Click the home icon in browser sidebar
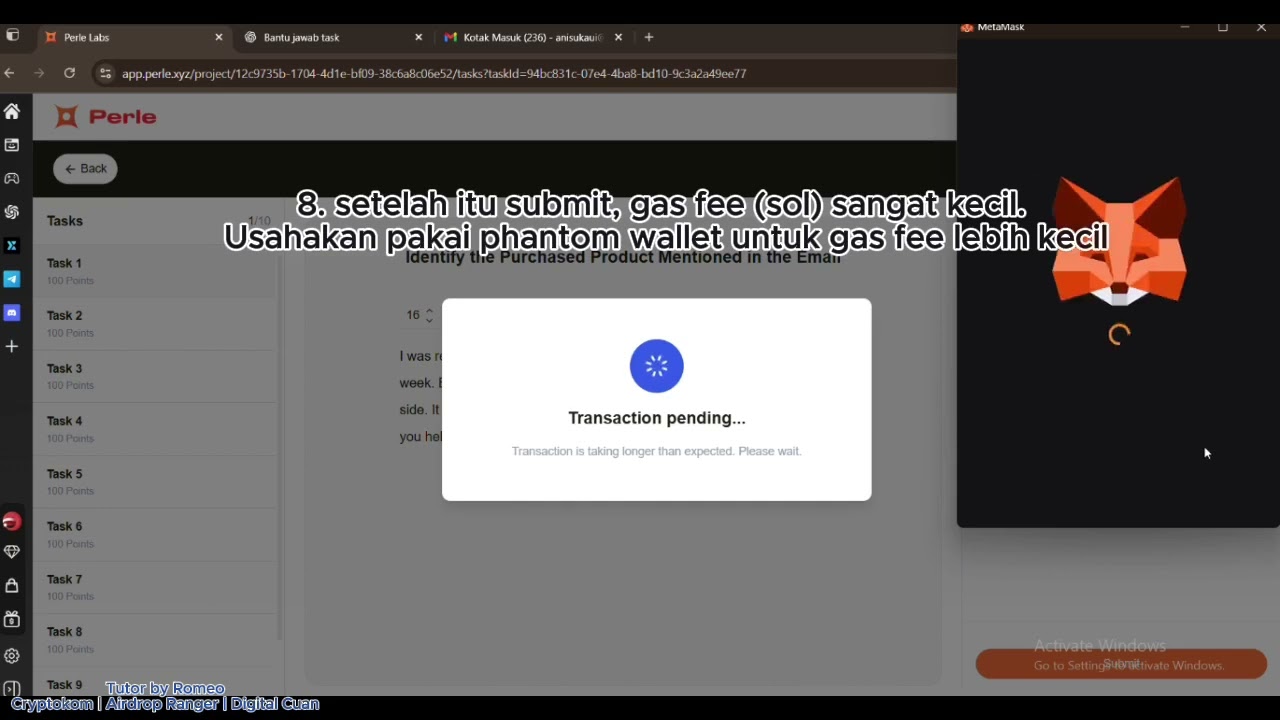 point(12,111)
